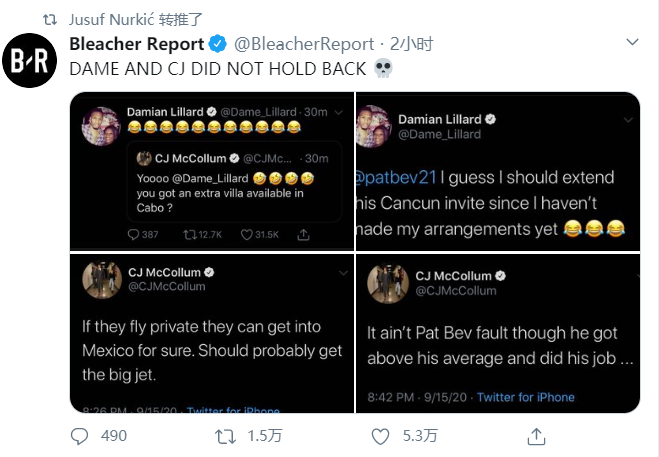The height and width of the screenshot is (457, 659).
Task: Open Bleacher Report display name profile
Action: click(137, 44)
